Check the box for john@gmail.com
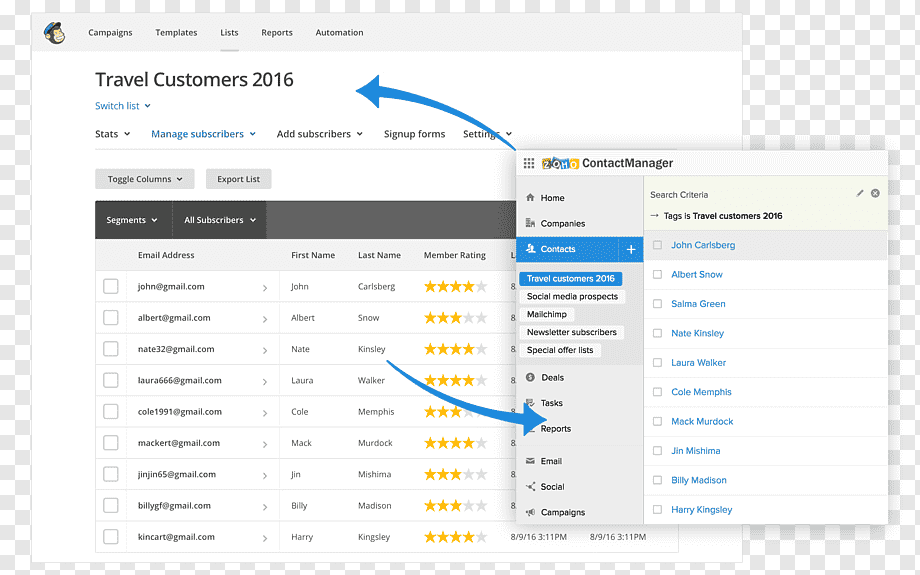Viewport: 920px width, 575px height. point(111,286)
